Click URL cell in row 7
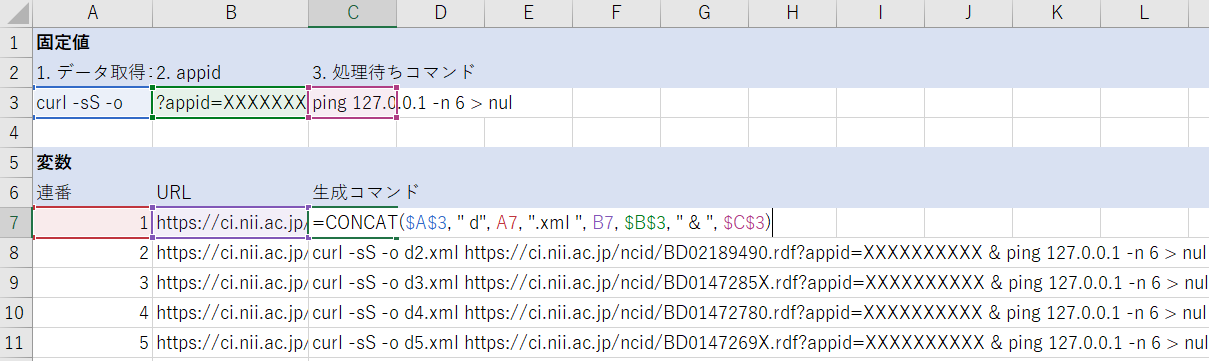The height and width of the screenshot is (361, 1209). click(231, 223)
